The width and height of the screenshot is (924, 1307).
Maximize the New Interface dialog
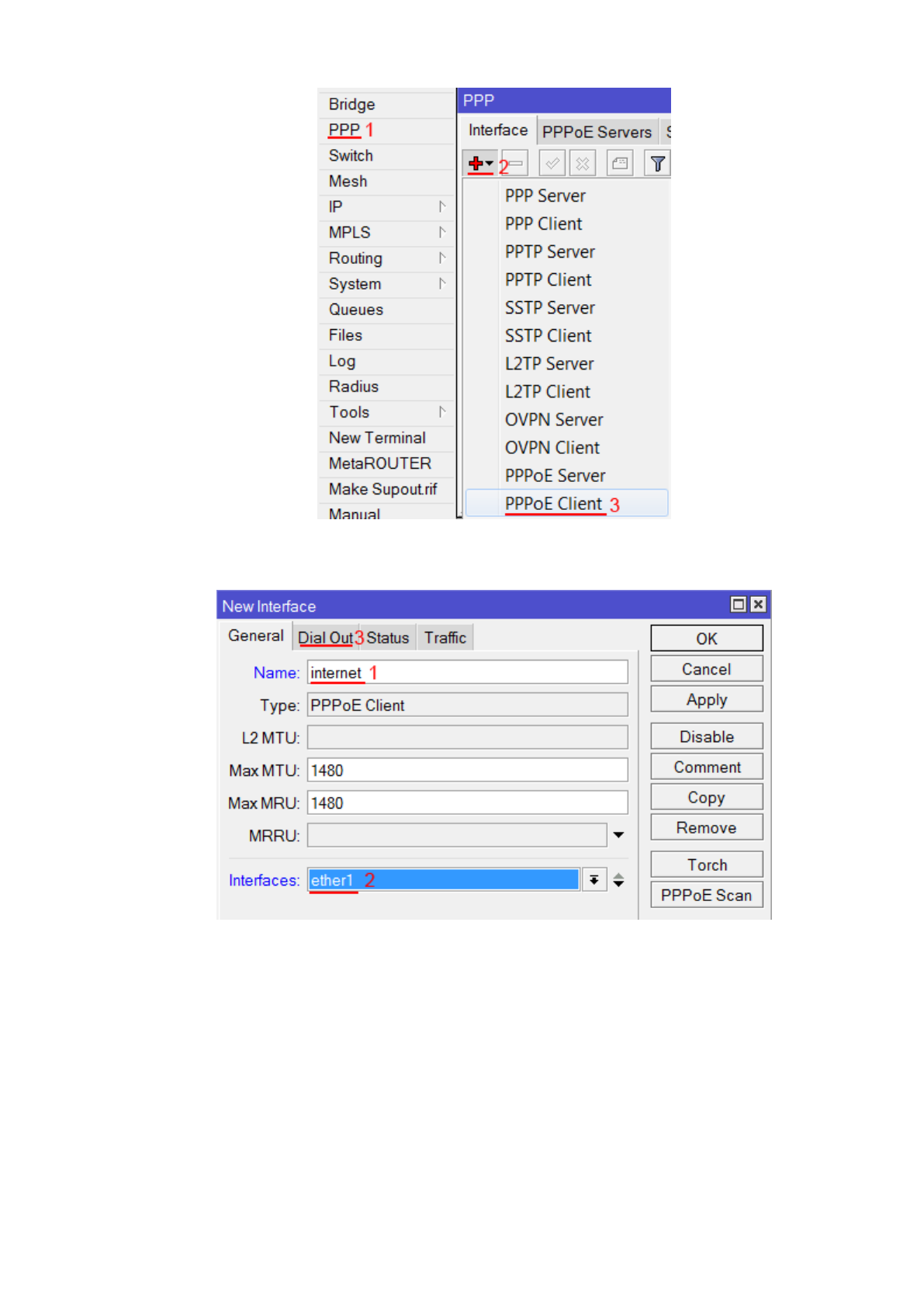pos(739,604)
